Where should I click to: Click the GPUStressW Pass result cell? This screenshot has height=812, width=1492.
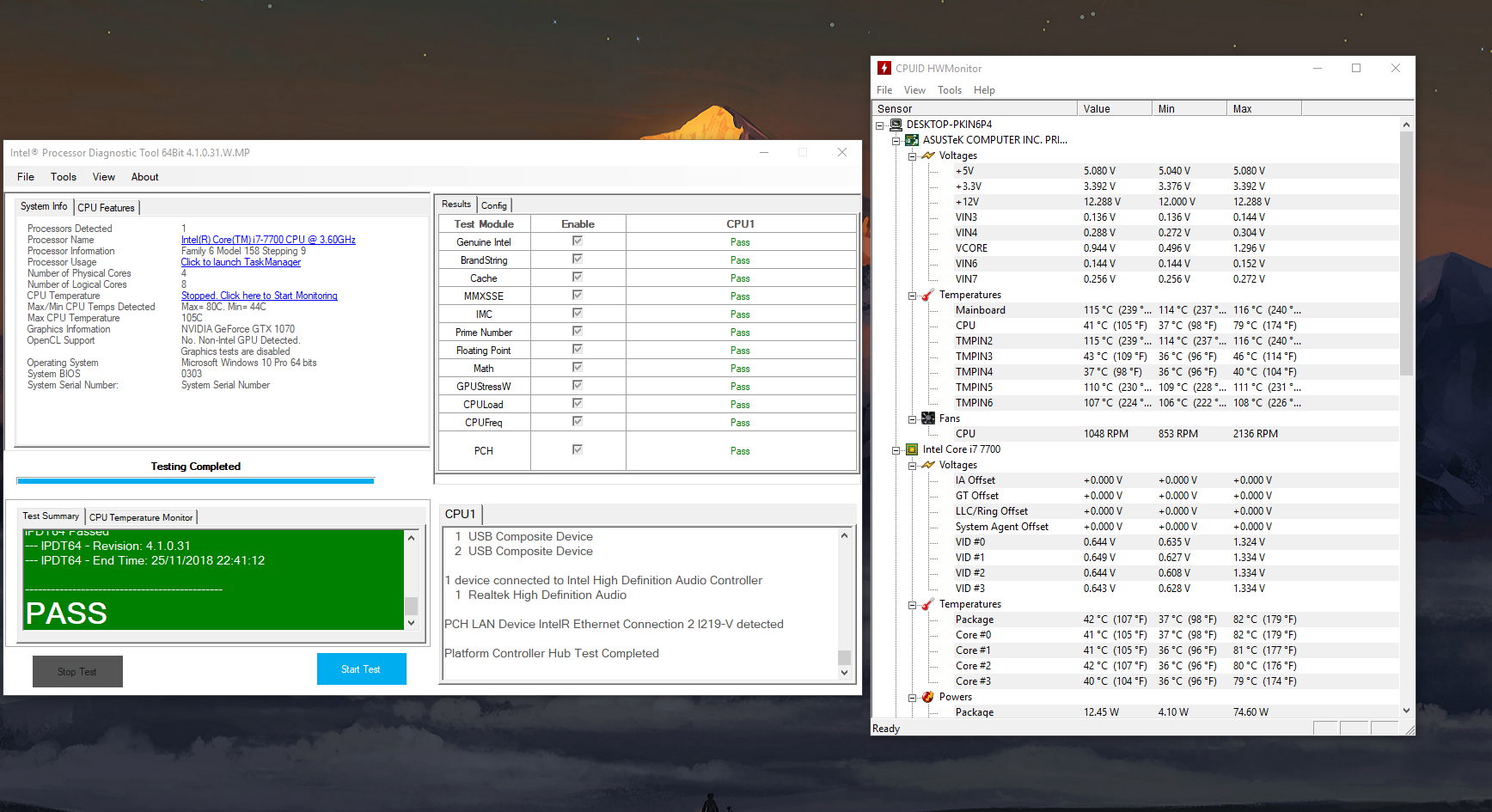[x=740, y=387]
